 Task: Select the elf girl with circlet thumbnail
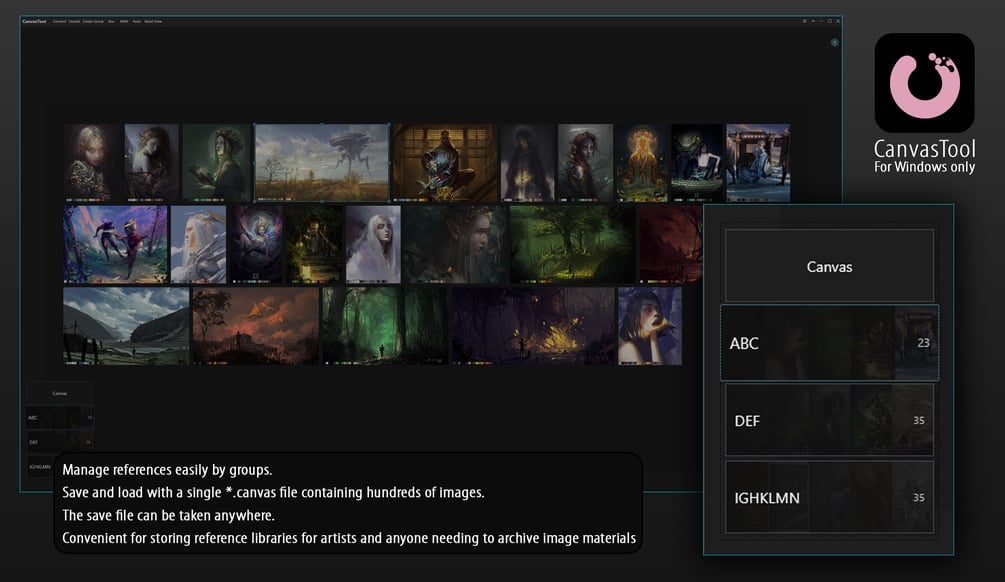click(x=455, y=244)
